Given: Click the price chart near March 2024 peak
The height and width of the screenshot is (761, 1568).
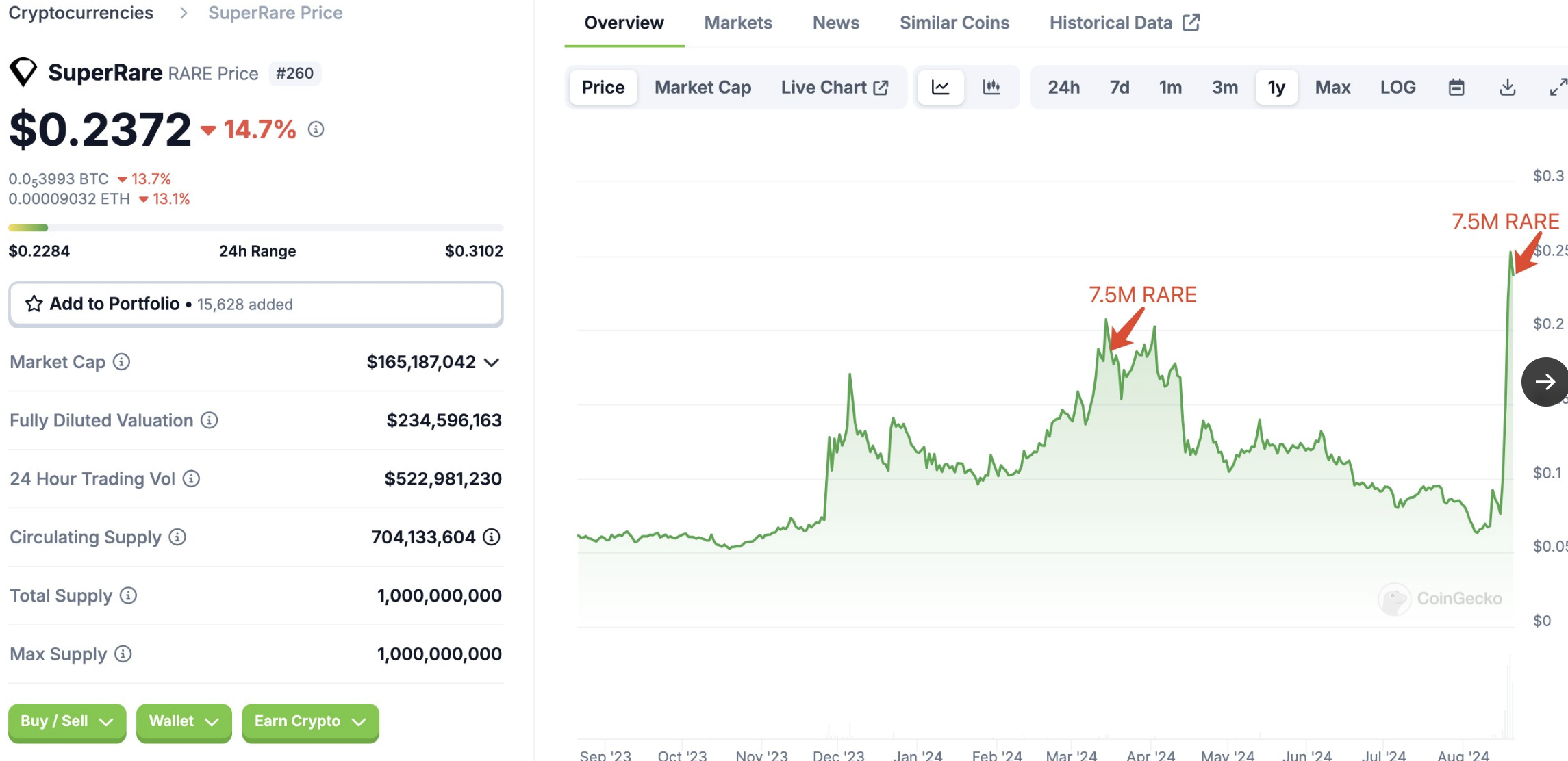Looking at the screenshot, I should click(1106, 322).
